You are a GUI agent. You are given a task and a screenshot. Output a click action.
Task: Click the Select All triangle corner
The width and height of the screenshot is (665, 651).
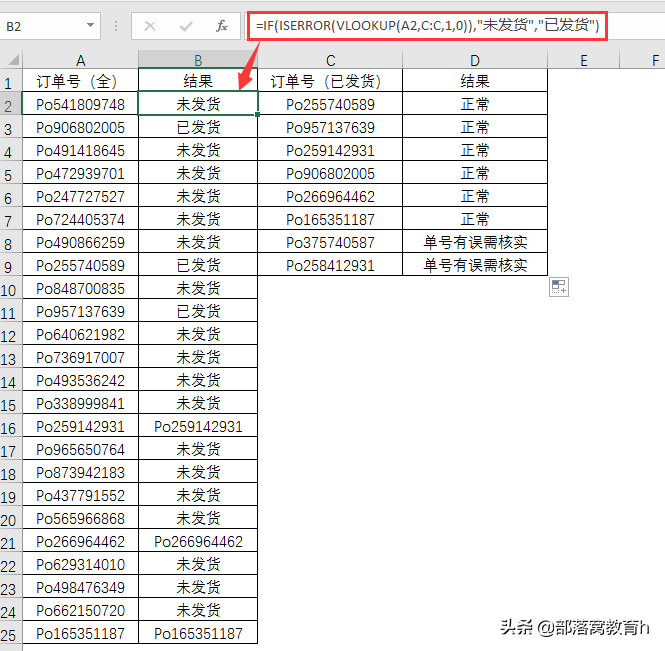14,60
